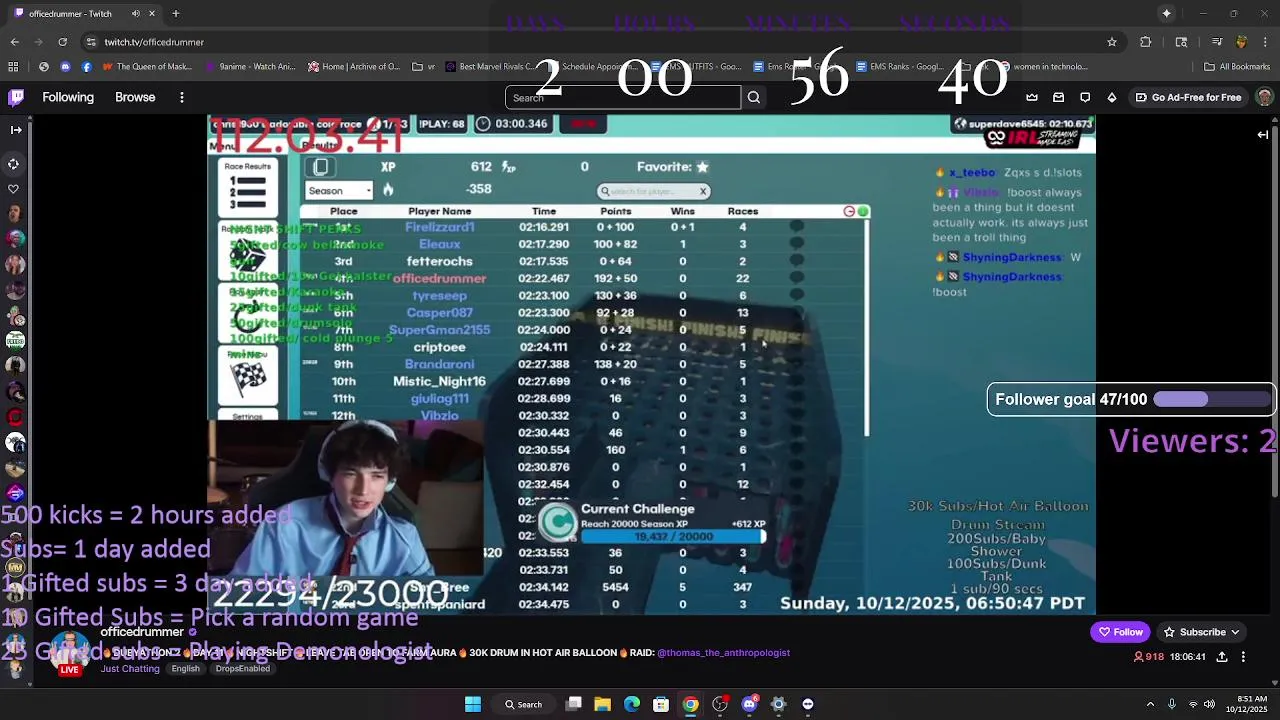Open the Just Chatting category link
The height and width of the screenshot is (720, 1280).
coord(130,669)
